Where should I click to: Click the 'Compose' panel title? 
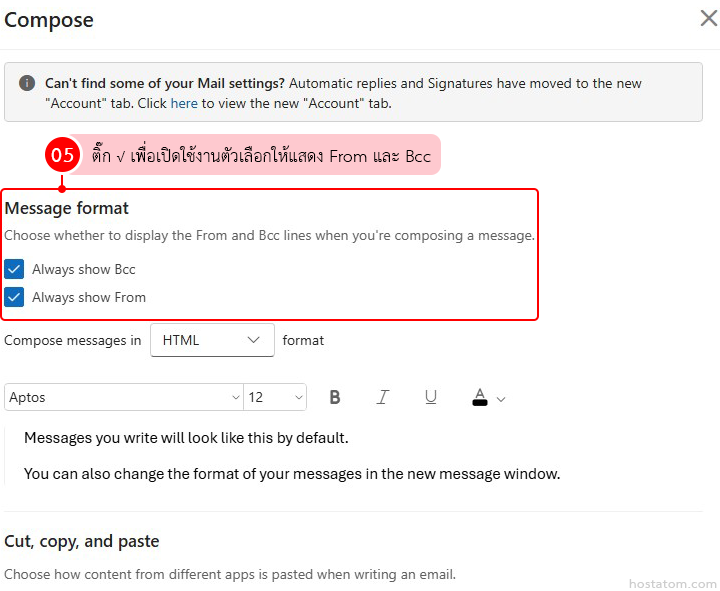[x=49, y=20]
